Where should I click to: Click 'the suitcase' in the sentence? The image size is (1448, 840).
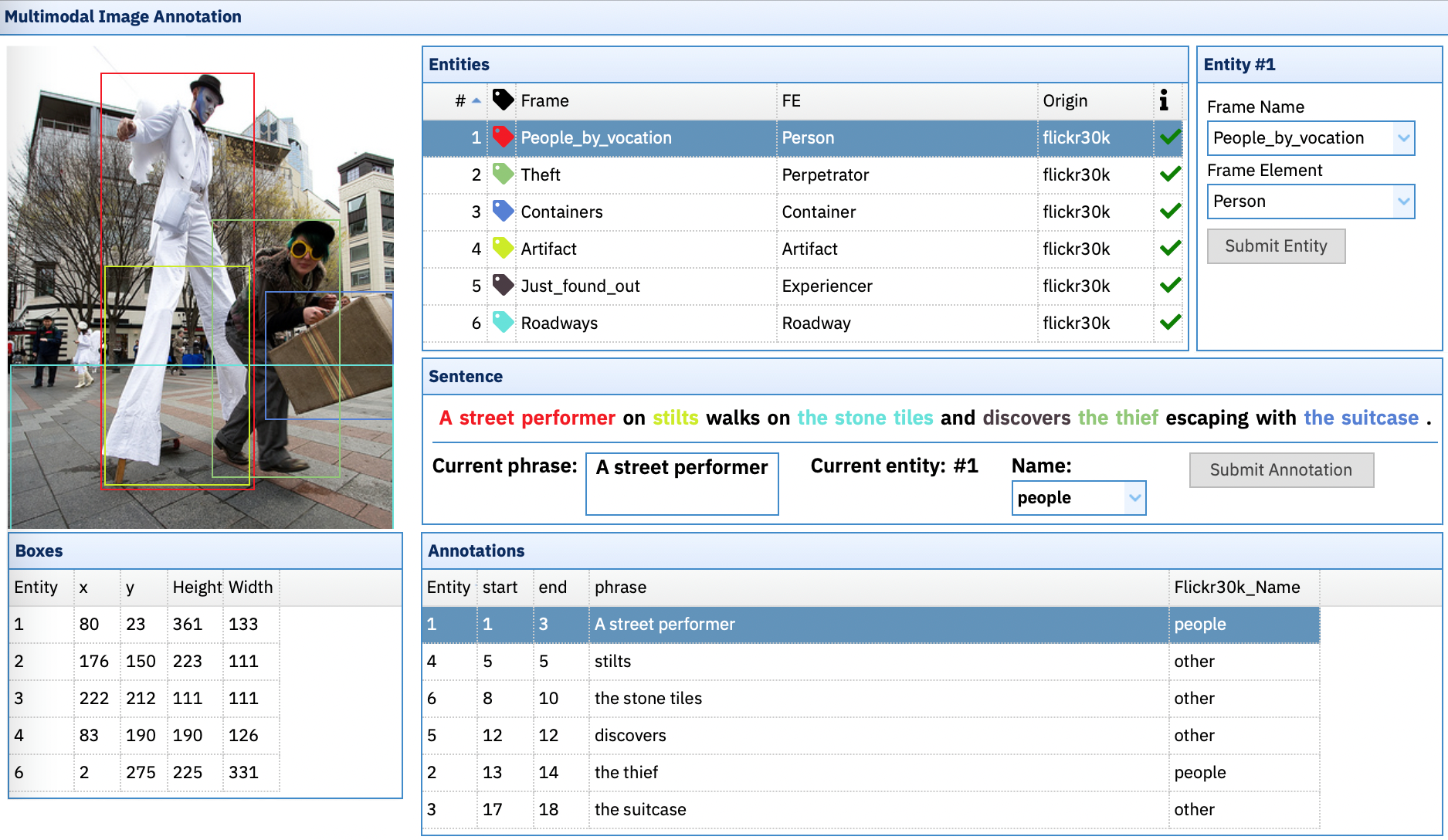[x=1361, y=418]
